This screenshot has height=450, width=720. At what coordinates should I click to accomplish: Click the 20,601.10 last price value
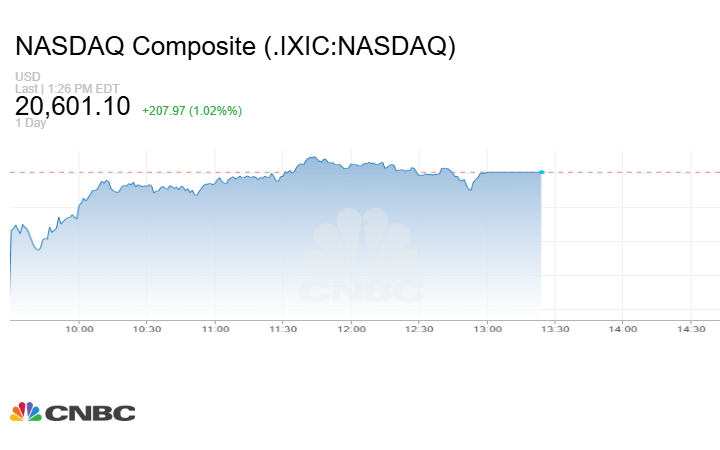[x=73, y=106]
